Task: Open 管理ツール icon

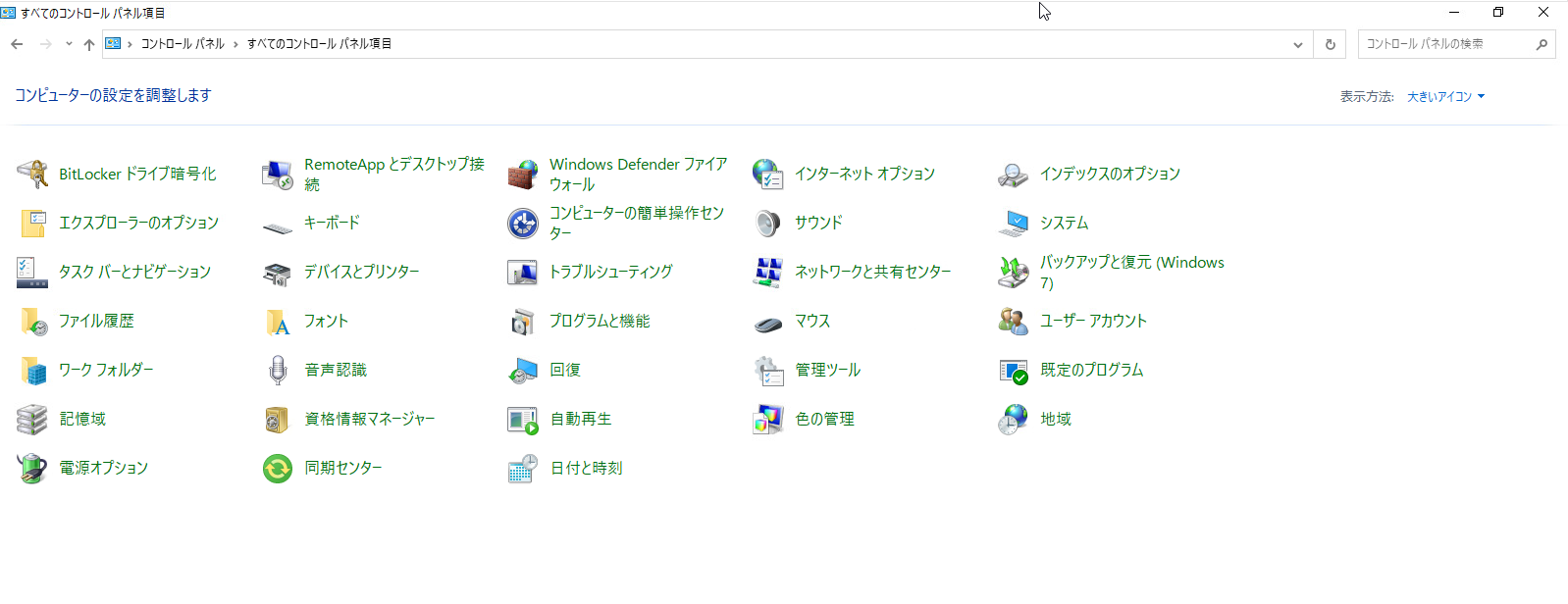Action: coord(768,371)
